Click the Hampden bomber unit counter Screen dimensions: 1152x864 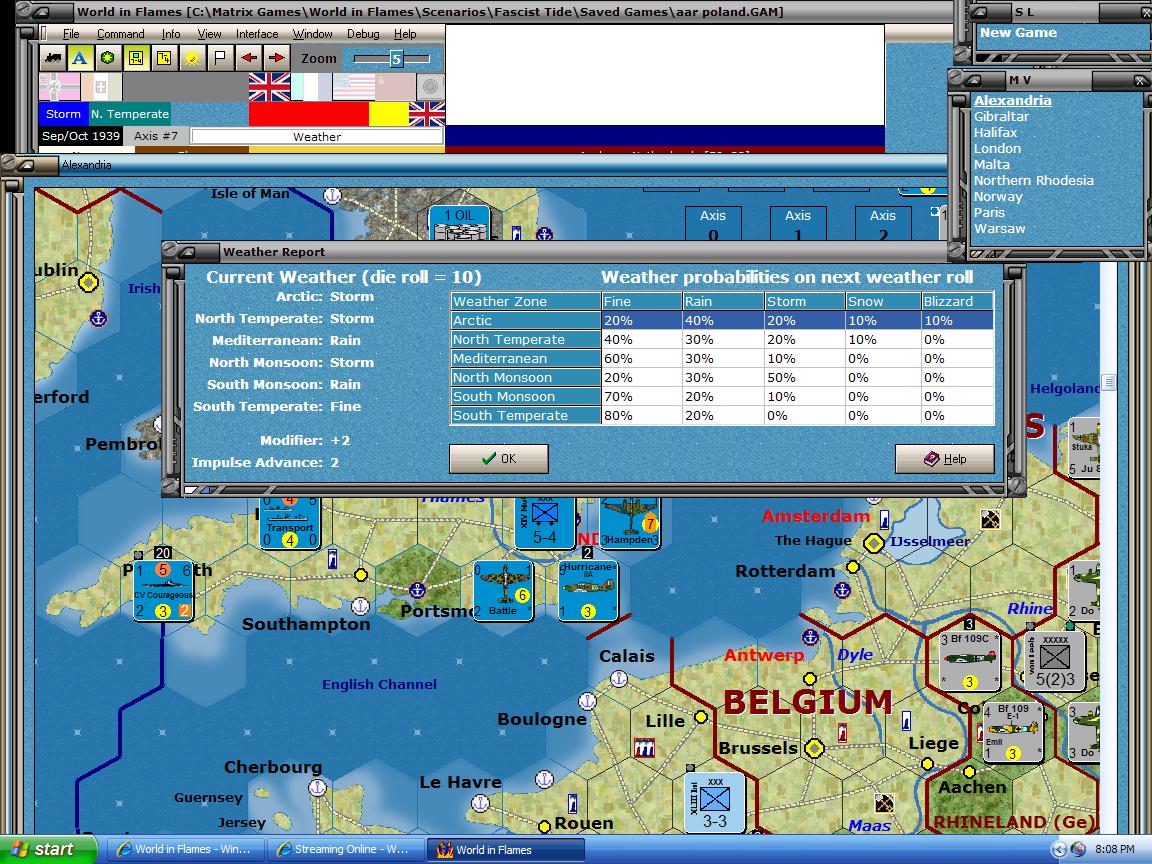click(630, 523)
